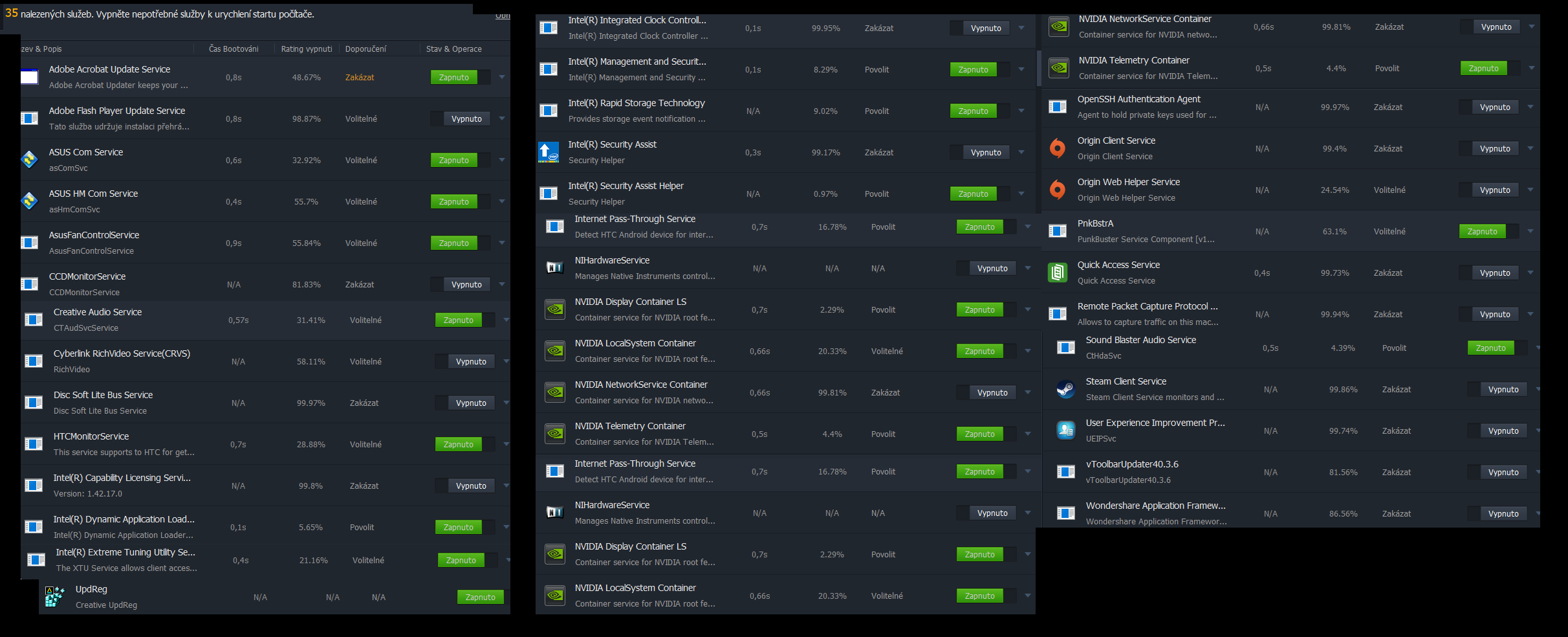Click Intel Dynamic Application Loader Zapnuto button
The height and width of the screenshot is (637, 1568).
459,527
